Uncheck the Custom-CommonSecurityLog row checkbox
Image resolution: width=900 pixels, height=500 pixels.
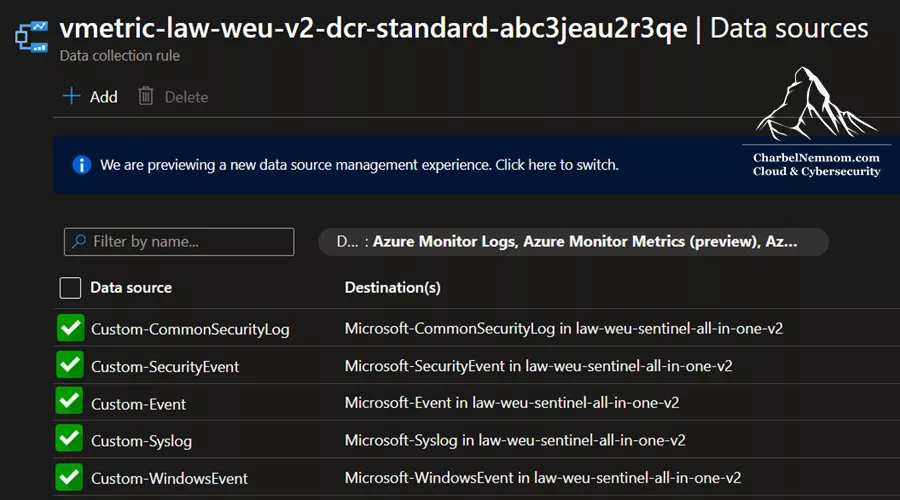71,328
